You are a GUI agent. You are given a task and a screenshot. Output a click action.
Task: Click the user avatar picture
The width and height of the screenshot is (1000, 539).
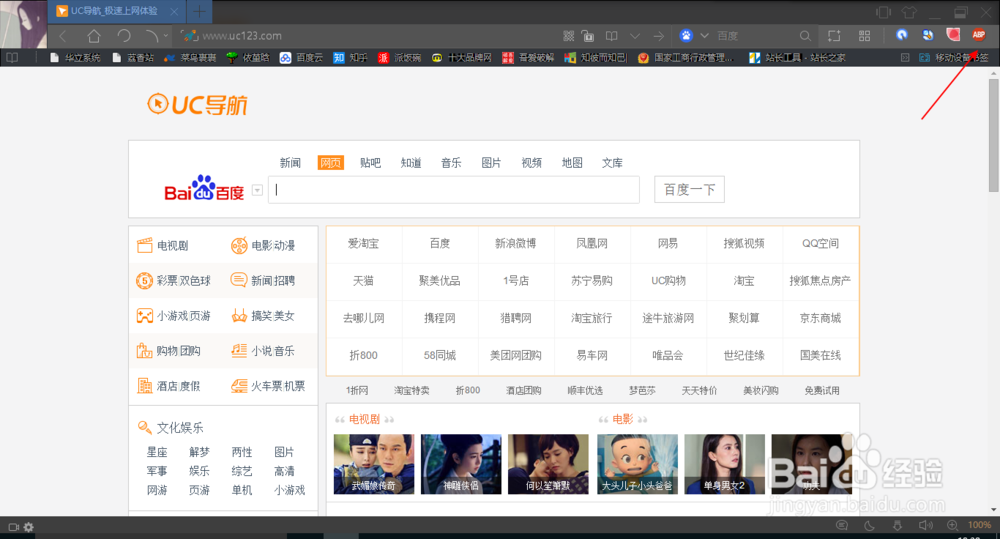pyautogui.click(x=24, y=24)
